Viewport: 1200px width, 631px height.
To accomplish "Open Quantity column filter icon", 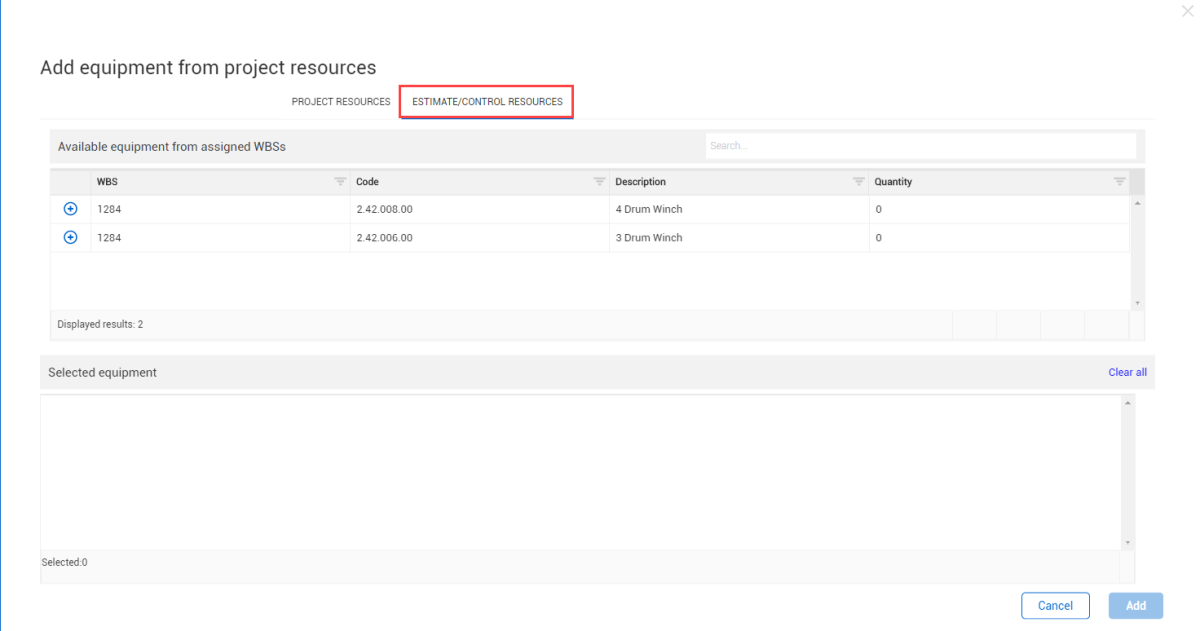I will 1119,182.
